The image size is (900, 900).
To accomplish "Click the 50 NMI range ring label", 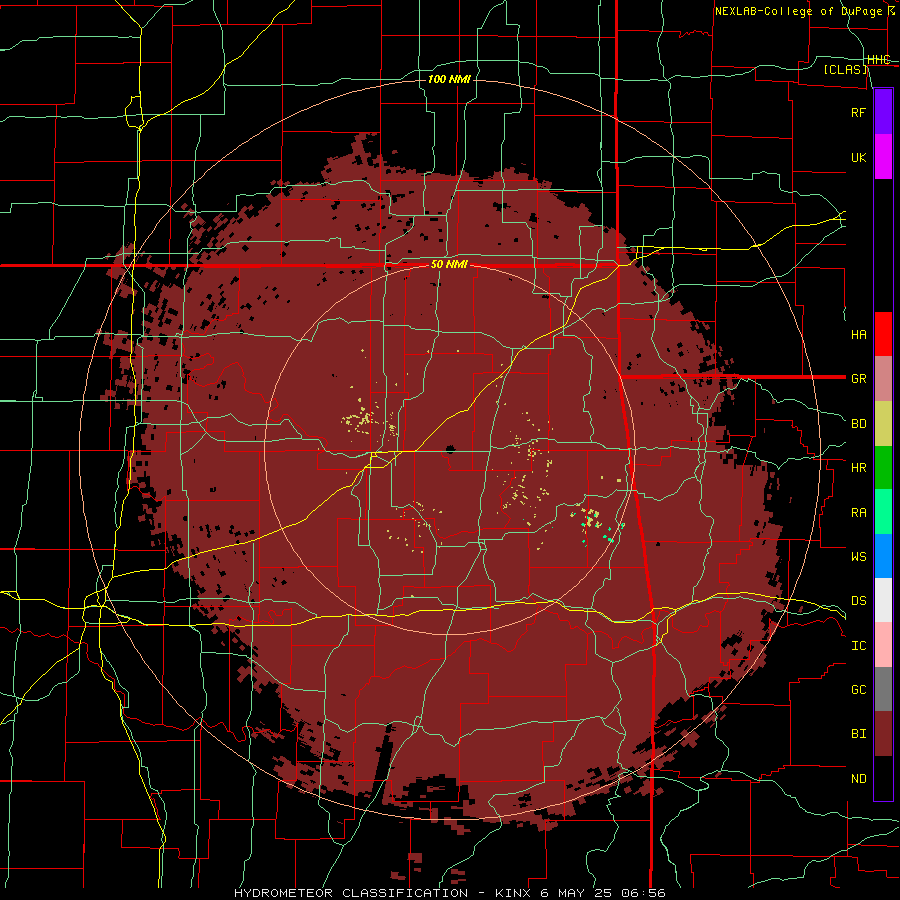I will [x=449, y=265].
